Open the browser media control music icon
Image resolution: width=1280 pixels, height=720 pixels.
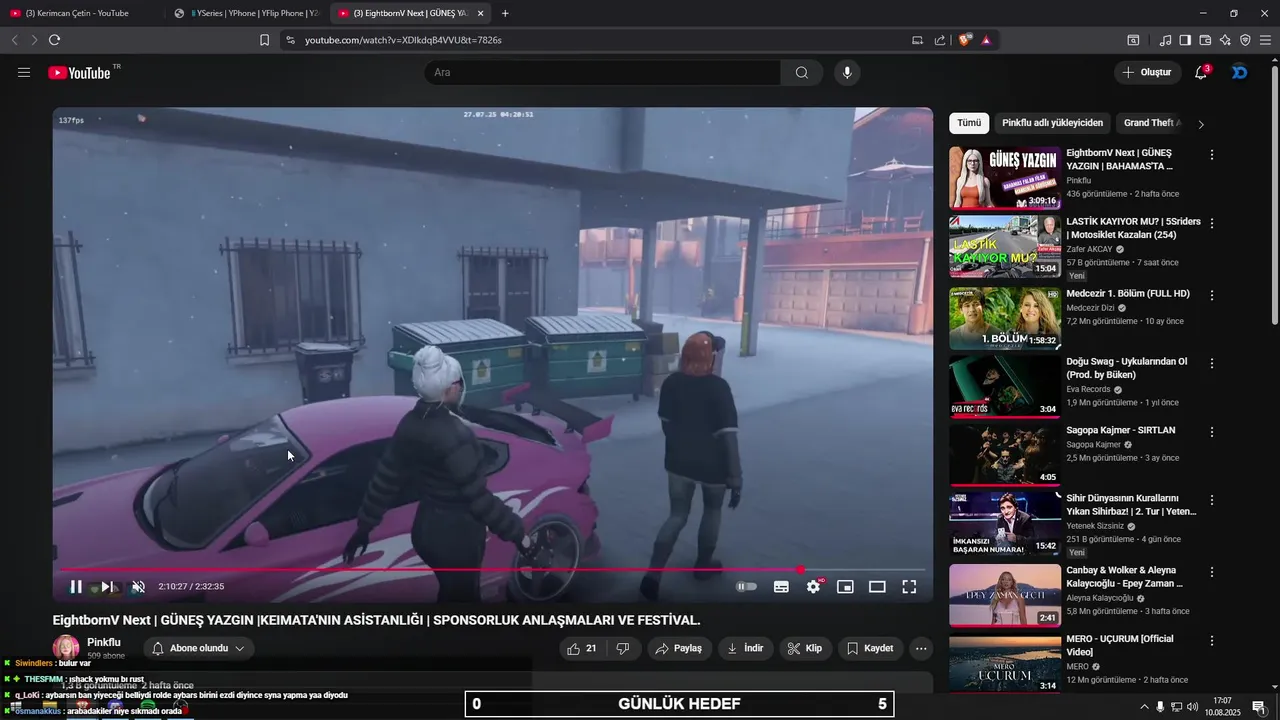tap(1165, 40)
